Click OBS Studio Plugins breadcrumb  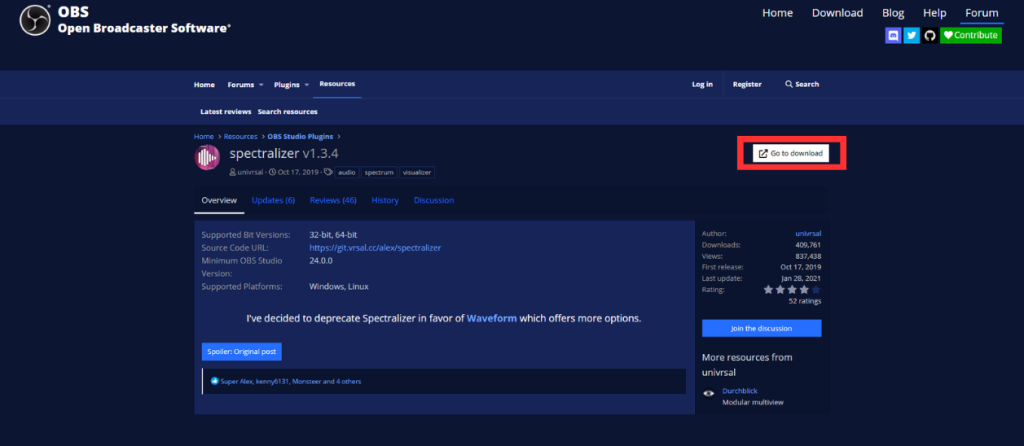coord(300,136)
